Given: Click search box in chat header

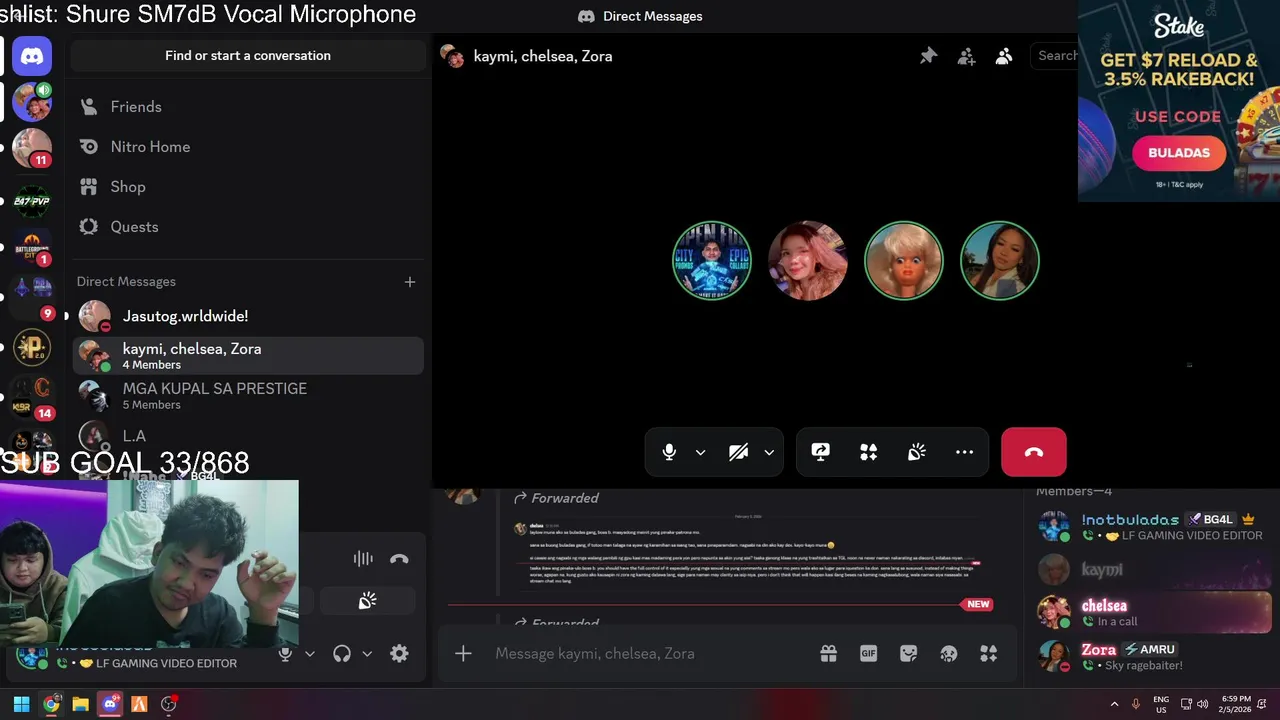Looking at the screenshot, I should 1055,56.
